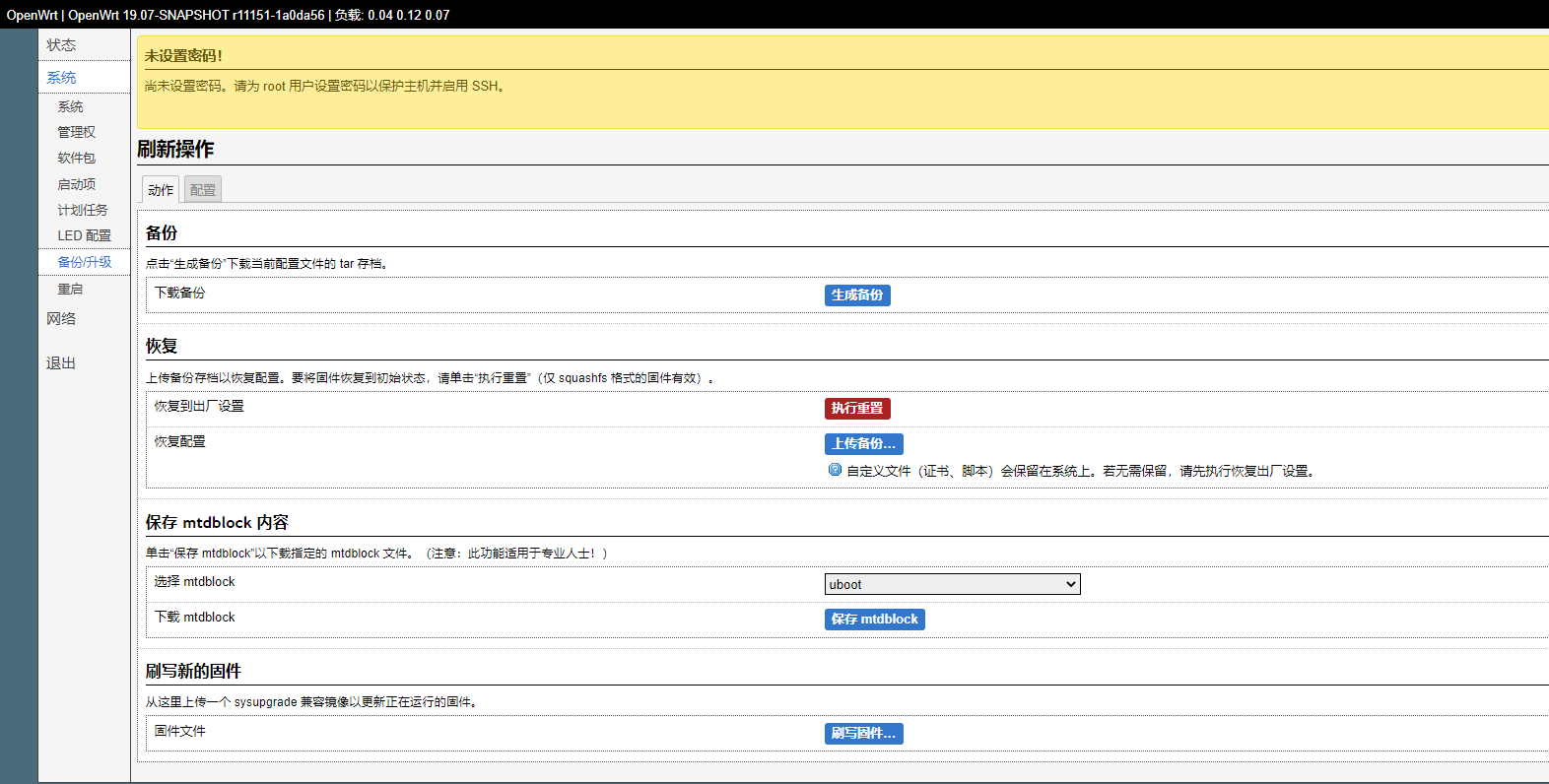Click the 刷写固件... button
Screen dimensions: 1549x784
(864, 733)
